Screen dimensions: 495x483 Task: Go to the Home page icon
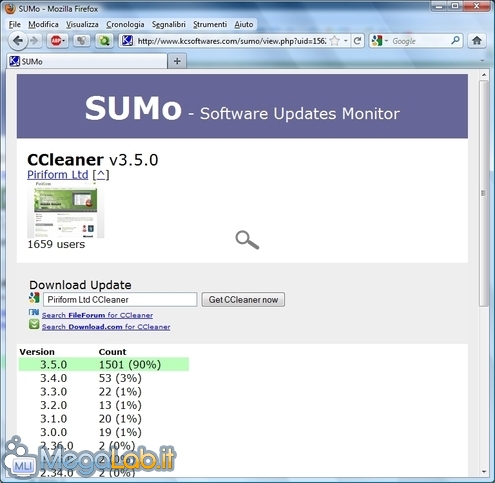coord(477,41)
